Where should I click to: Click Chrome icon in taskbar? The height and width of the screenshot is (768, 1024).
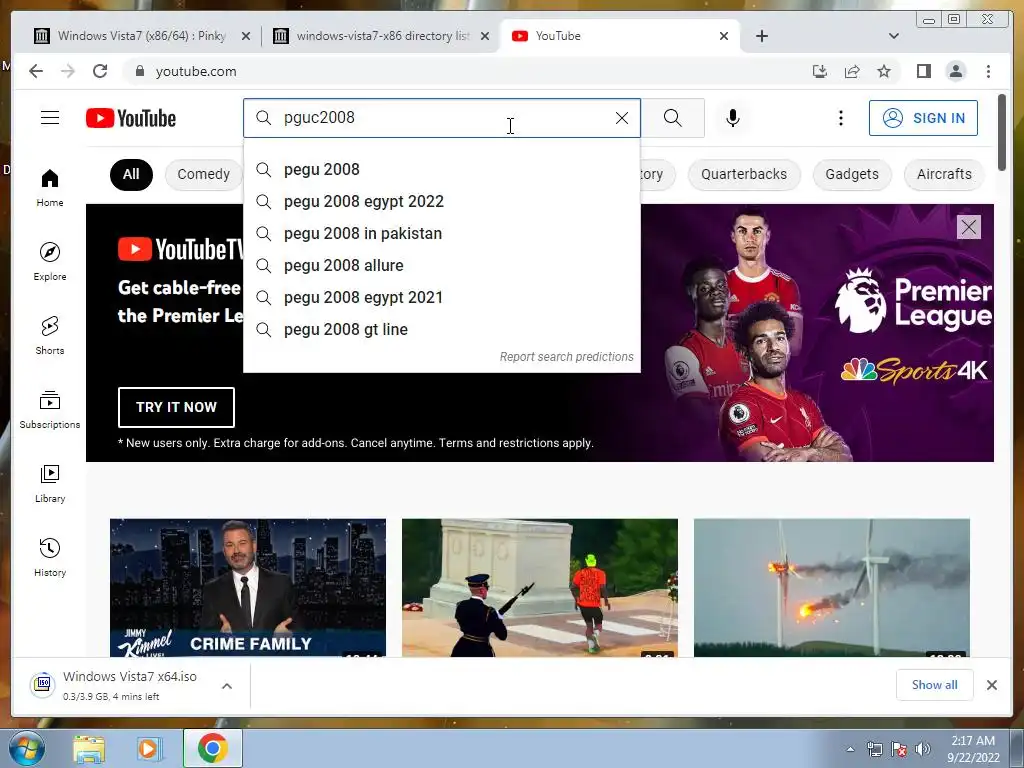[x=212, y=748]
